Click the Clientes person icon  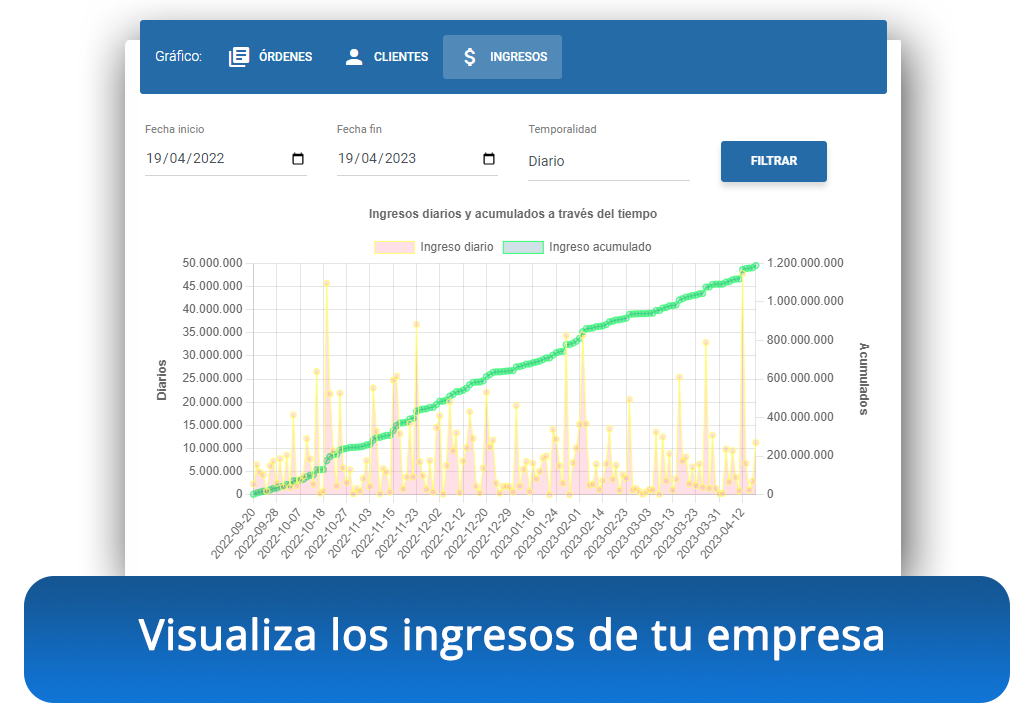point(354,57)
